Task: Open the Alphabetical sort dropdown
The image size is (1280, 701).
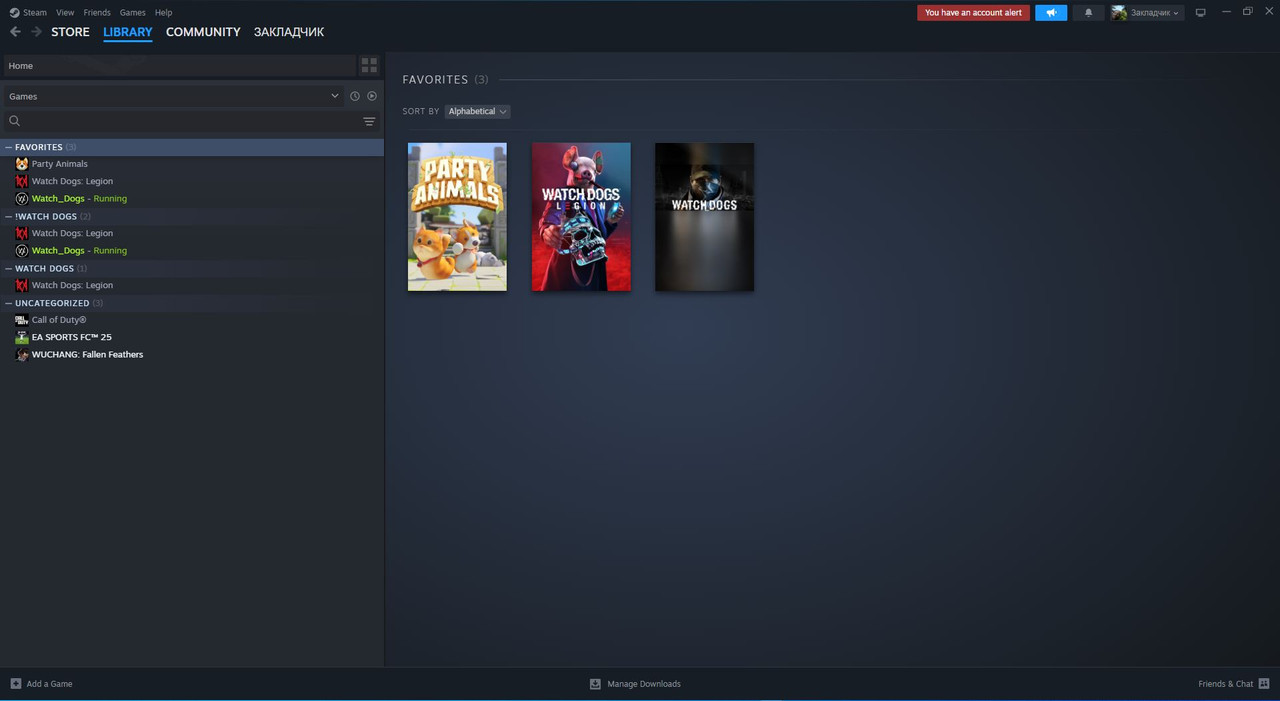Action: pyautogui.click(x=477, y=111)
